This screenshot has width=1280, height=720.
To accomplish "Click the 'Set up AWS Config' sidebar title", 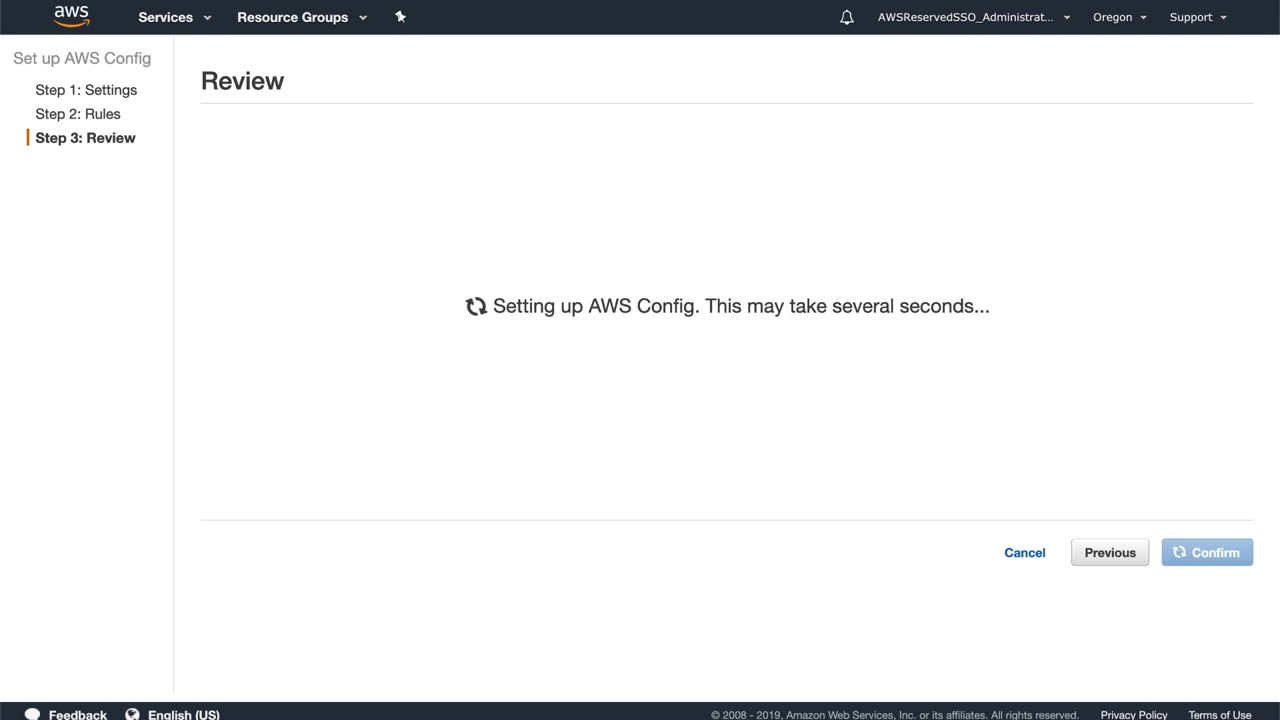I will tap(82, 58).
